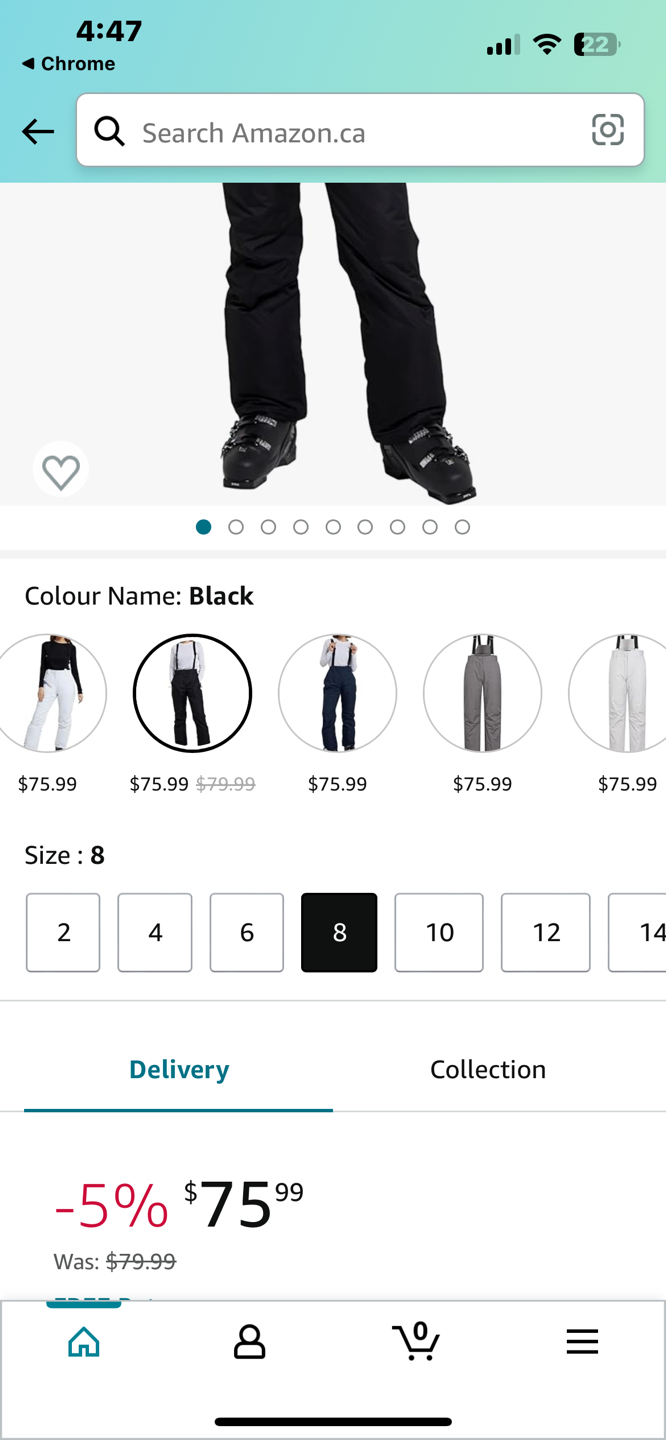Pick grey colour pants swatch

pyautogui.click(x=482, y=693)
